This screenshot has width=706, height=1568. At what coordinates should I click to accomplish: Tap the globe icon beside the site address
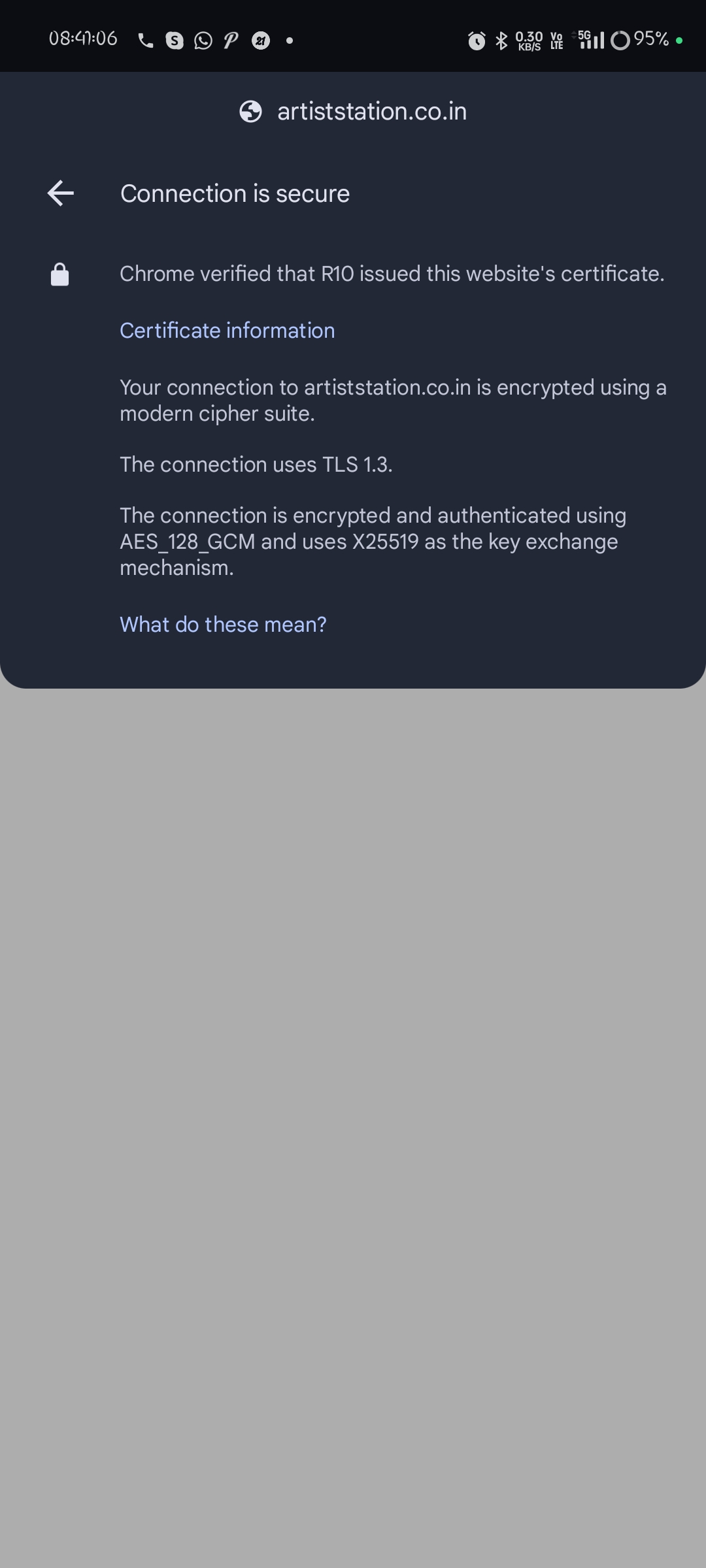point(250,112)
